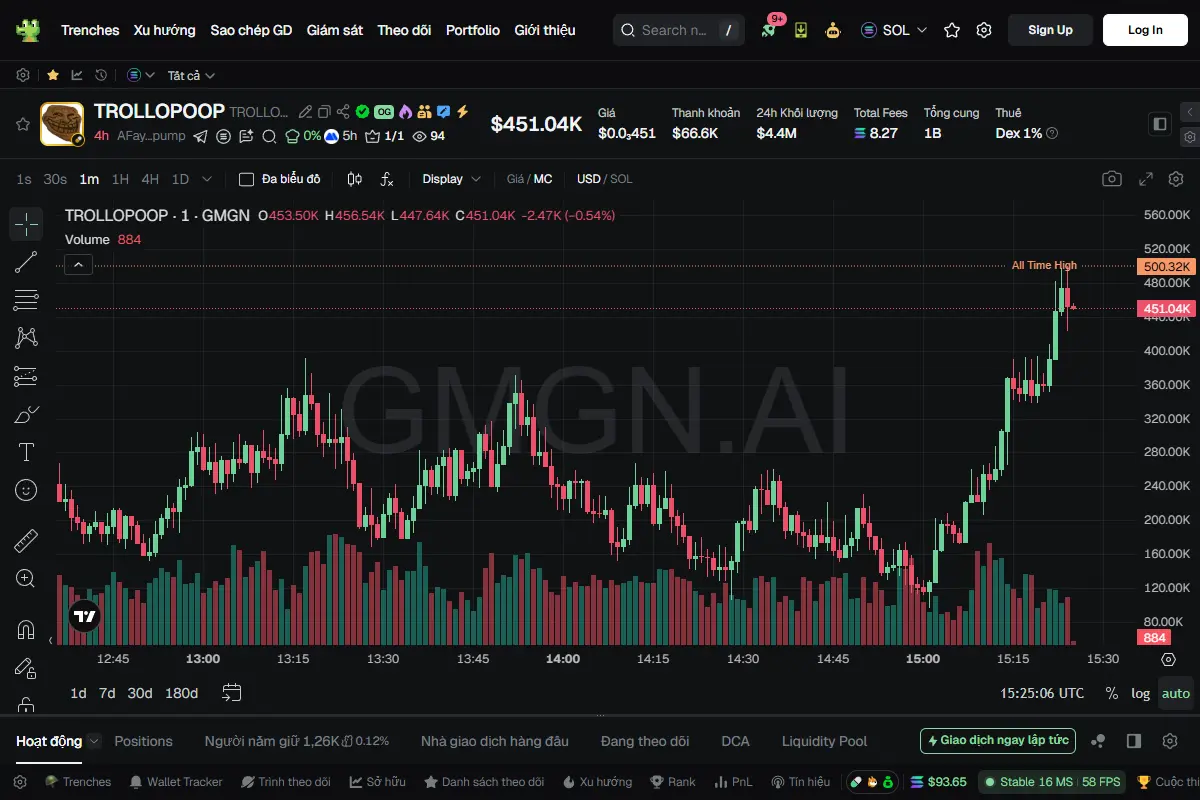Open Wallet Tracker in bottom bar

(176, 782)
